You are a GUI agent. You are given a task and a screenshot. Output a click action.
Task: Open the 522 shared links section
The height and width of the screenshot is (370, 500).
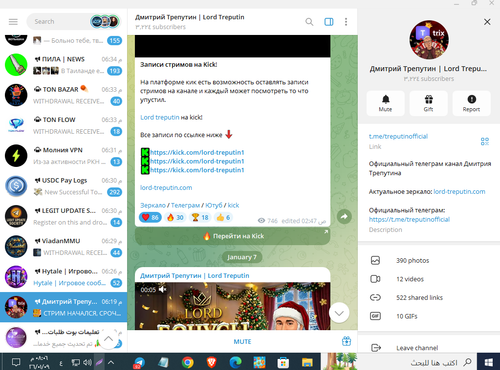(x=429, y=298)
